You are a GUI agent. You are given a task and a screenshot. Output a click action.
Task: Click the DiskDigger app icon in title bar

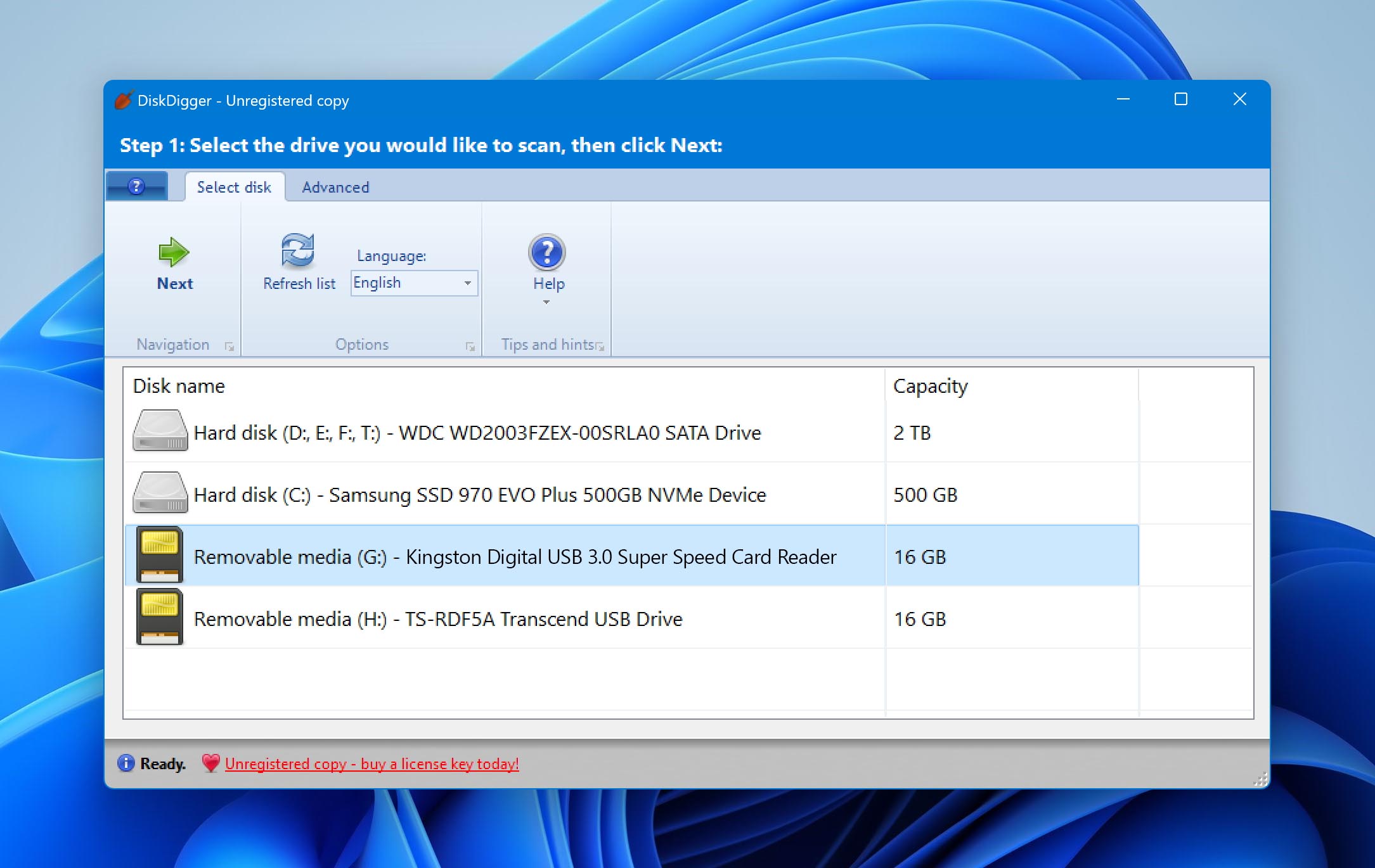click(124, 100)
